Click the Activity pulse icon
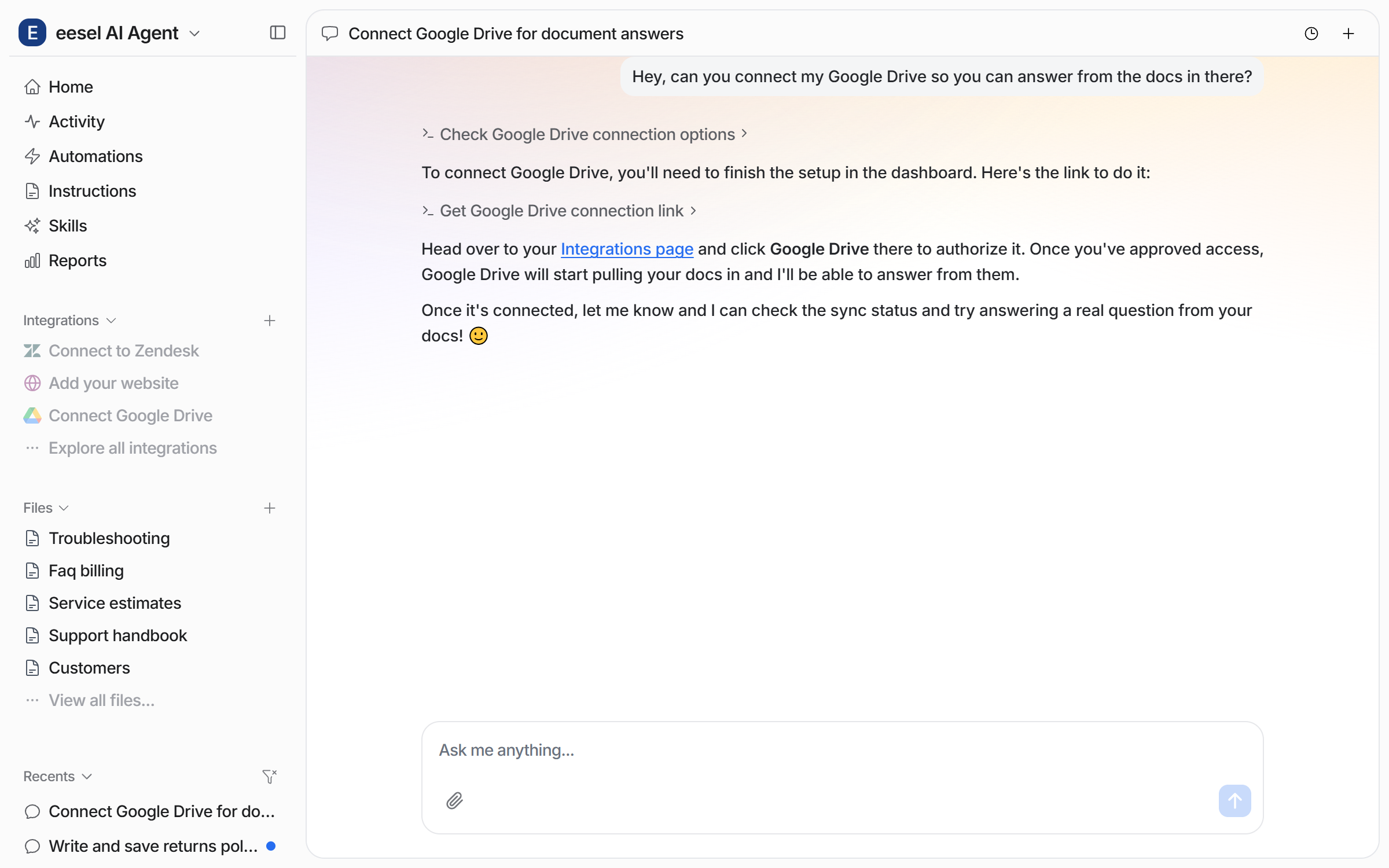The height and width of the screenshot is (868, 1389). (32, 122)
